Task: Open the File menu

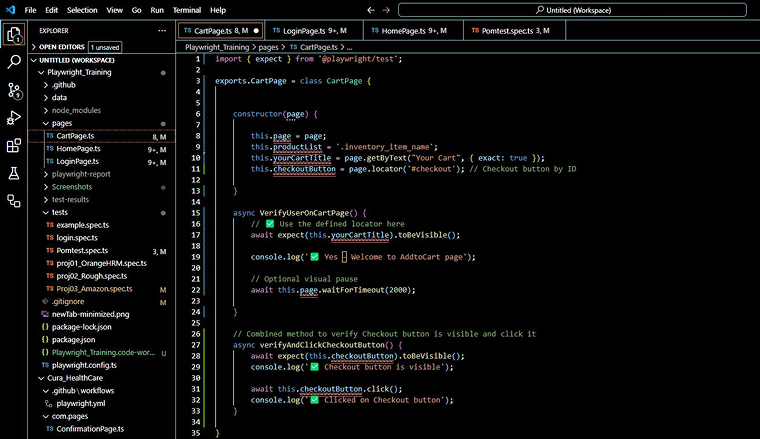Action: pos(30,10)
